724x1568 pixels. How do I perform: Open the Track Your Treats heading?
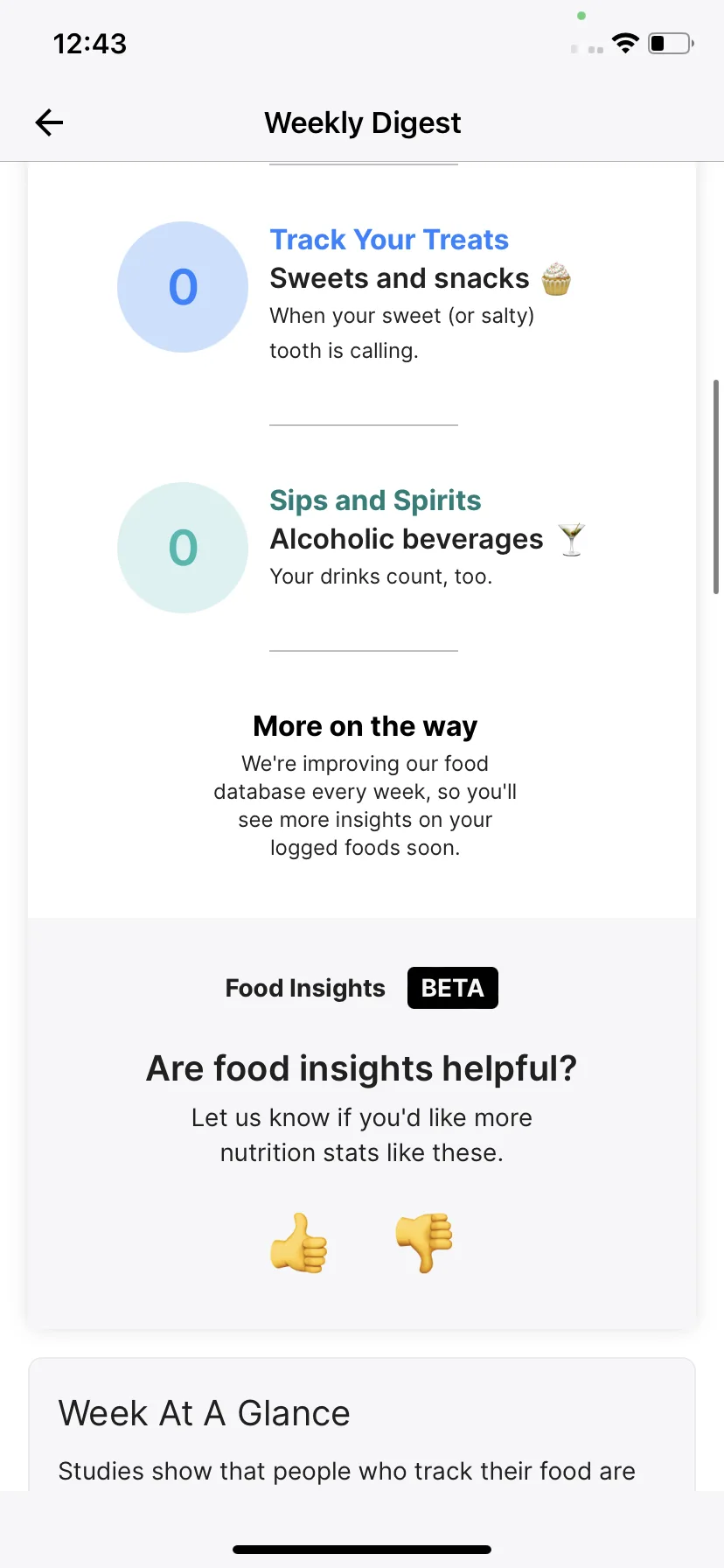[x=389, y=240]
